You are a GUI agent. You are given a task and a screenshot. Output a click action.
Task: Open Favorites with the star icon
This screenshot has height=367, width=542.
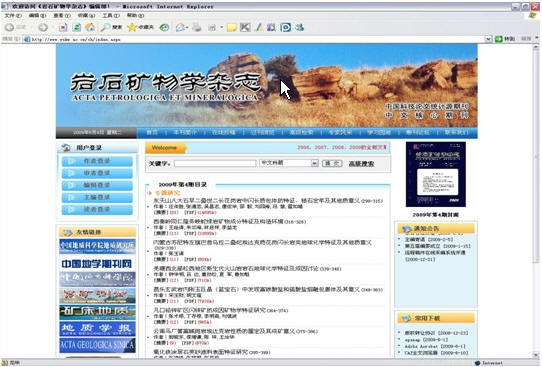[x=132, y=27]
